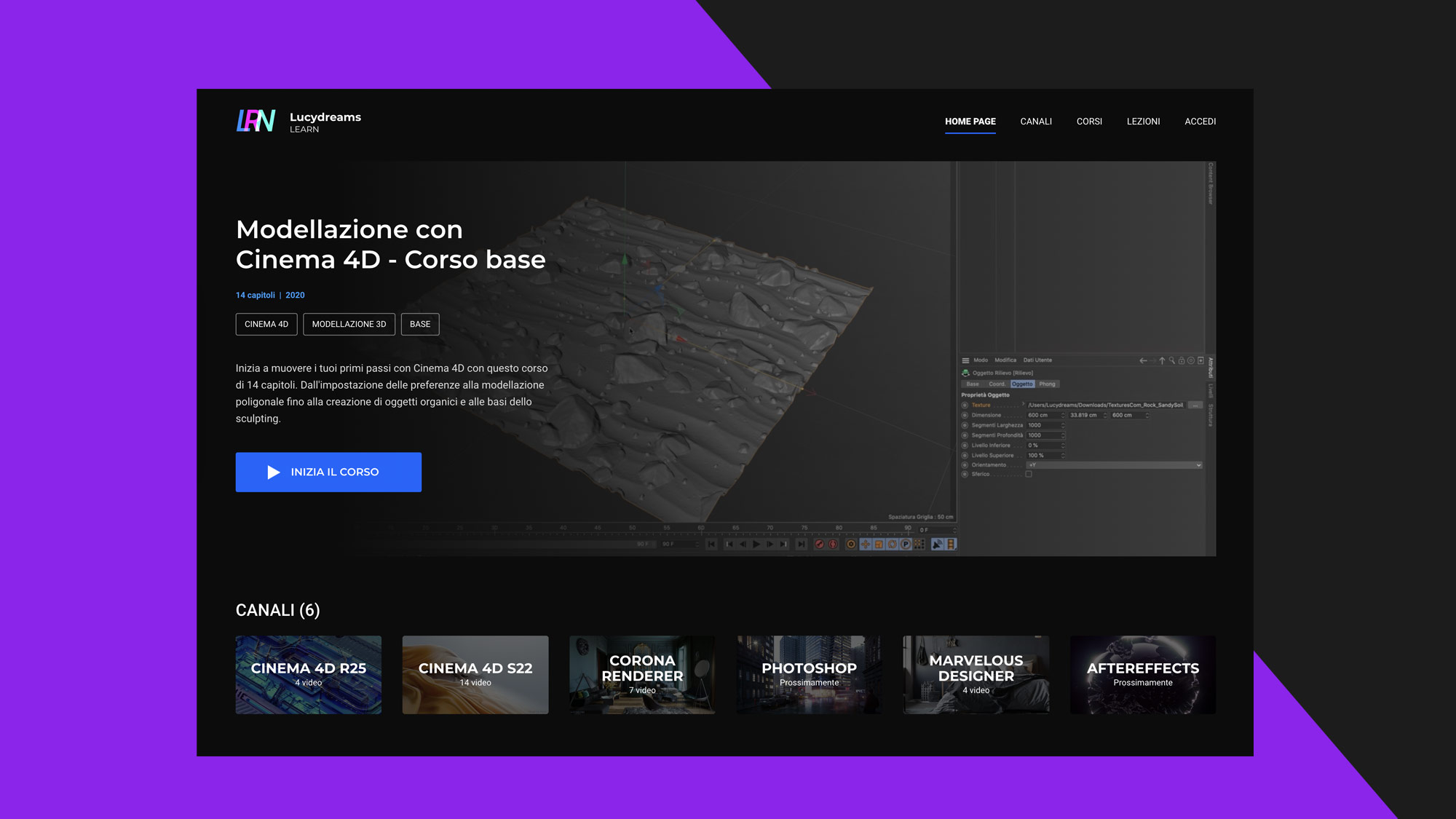Click the Corona Renderer channel card
This screenshot has height=819, width=1456.
(x=642, y=674)
